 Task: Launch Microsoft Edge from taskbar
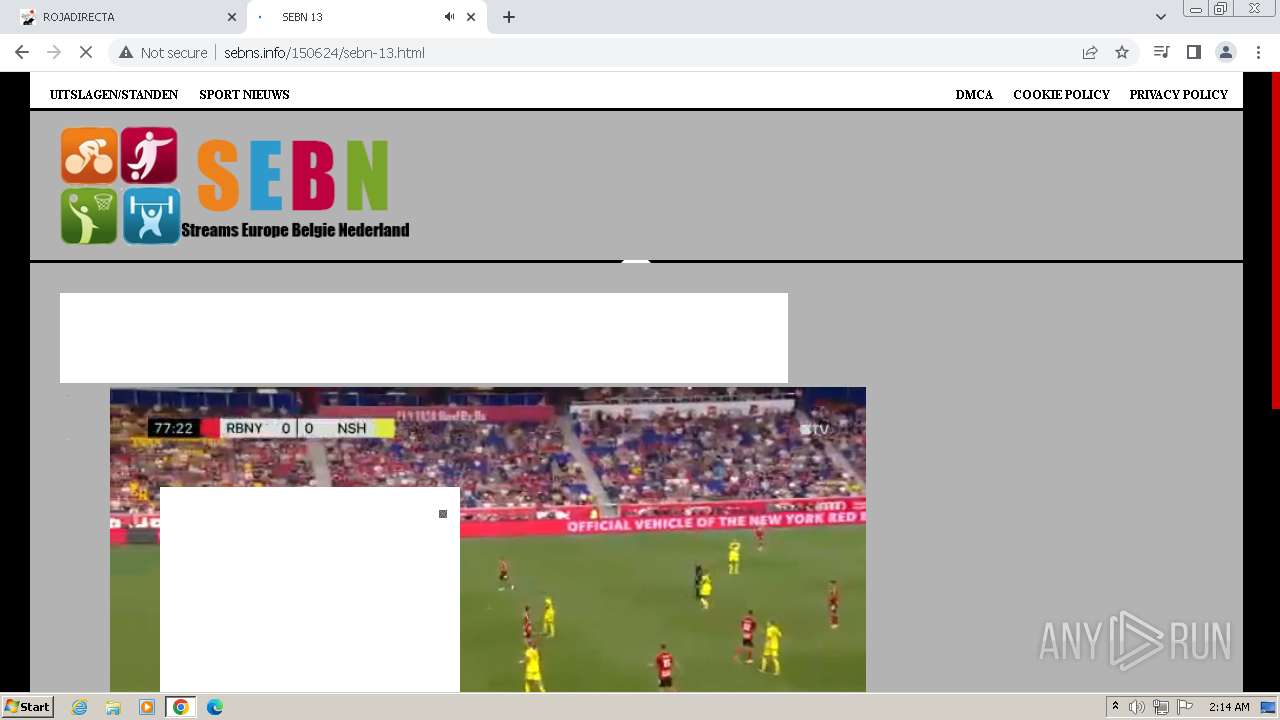pos(215,707)
